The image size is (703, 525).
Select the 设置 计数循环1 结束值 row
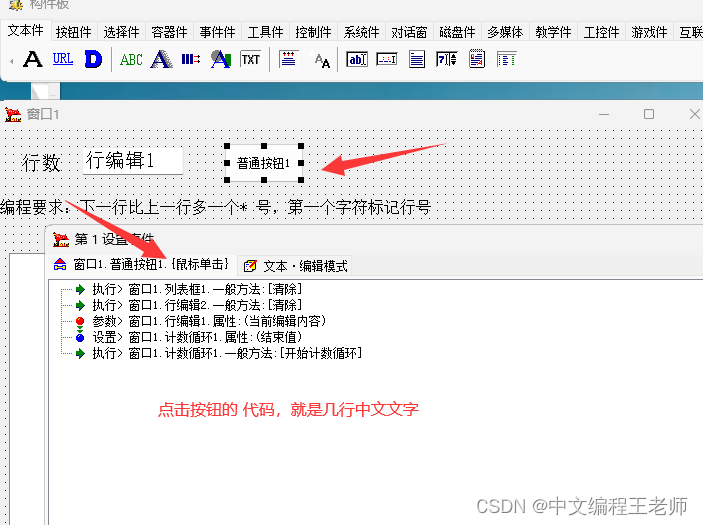tap(197, 337)
